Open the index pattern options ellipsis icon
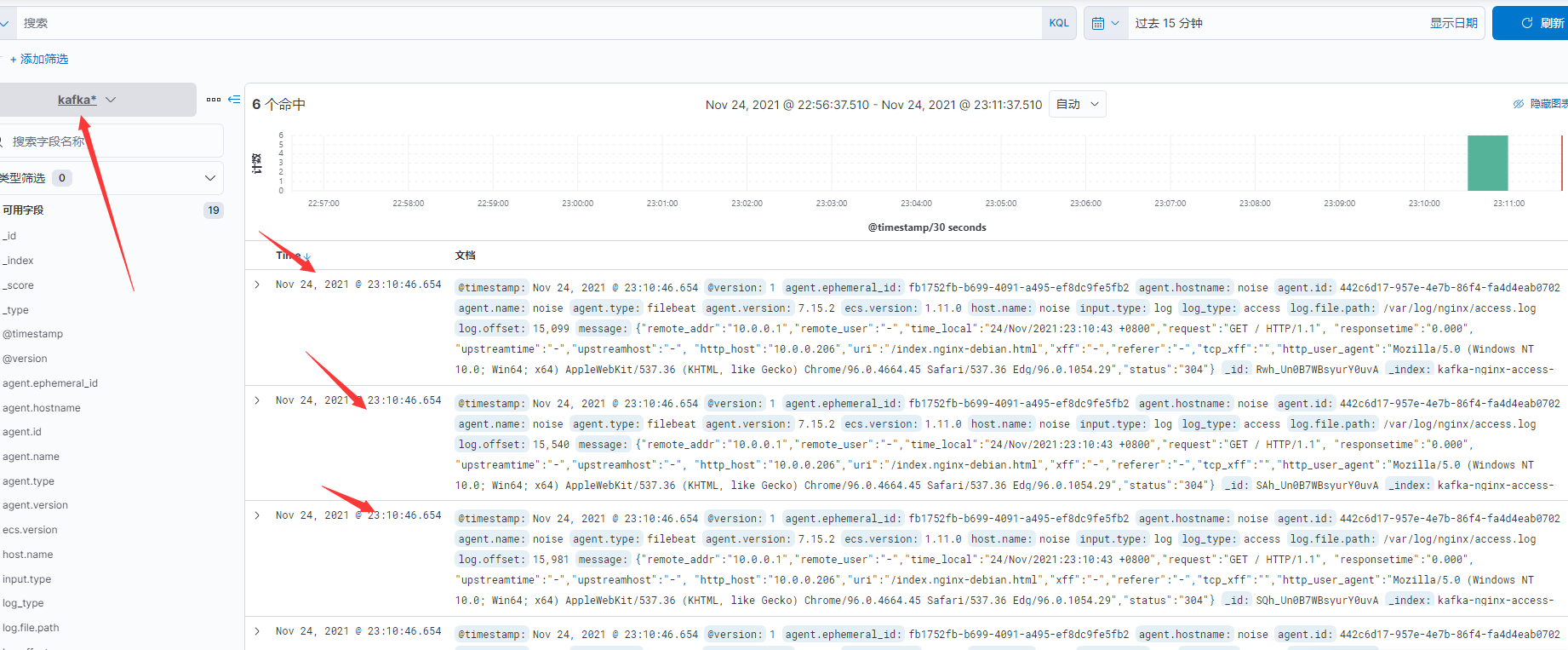 tap(214, 100)
